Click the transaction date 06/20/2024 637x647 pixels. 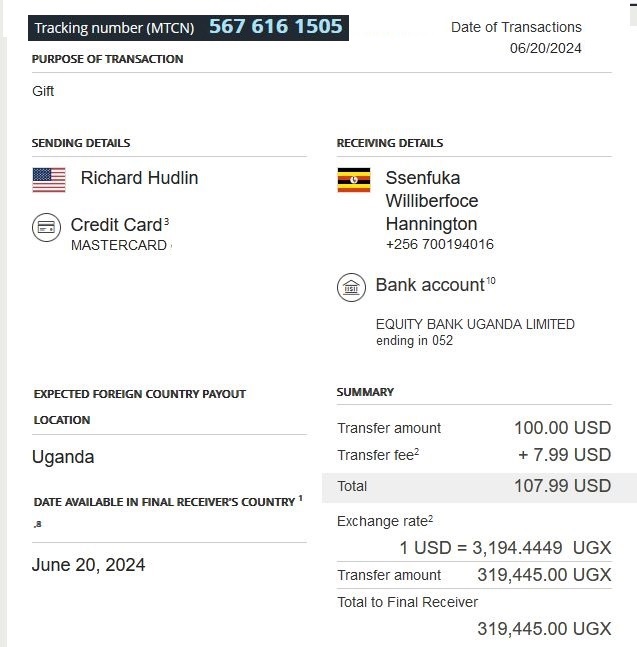[x=545, y=48]
